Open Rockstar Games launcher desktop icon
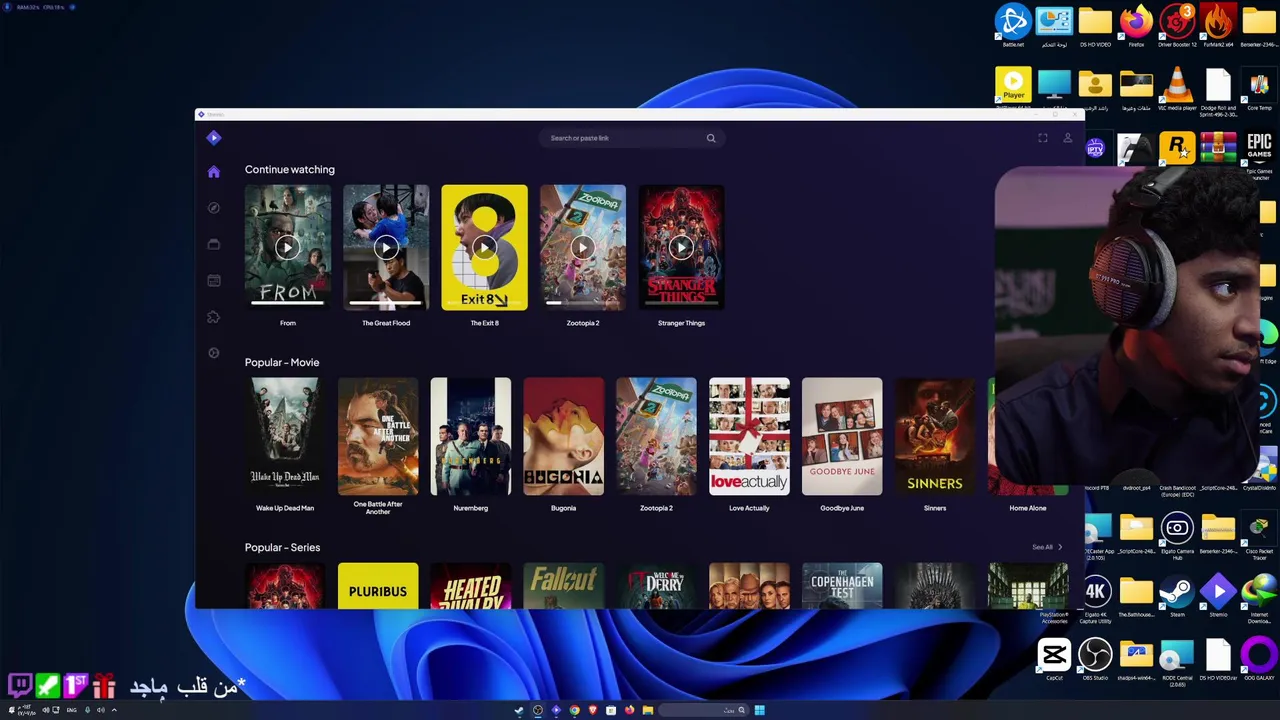 [x=1177, y=149]
